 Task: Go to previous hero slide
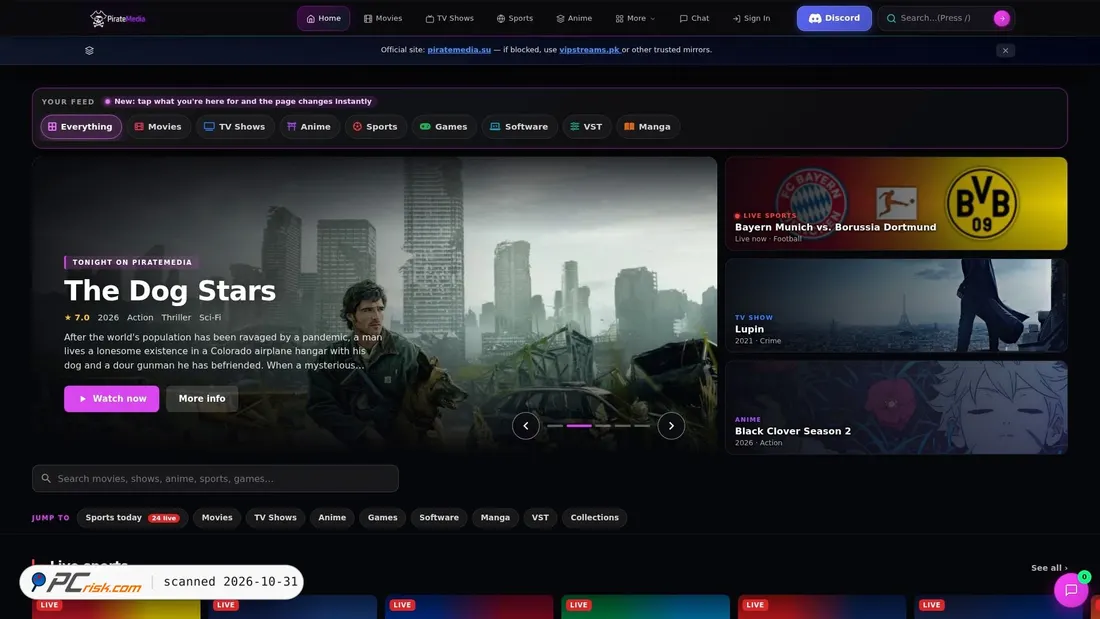[x=525, y=426]
